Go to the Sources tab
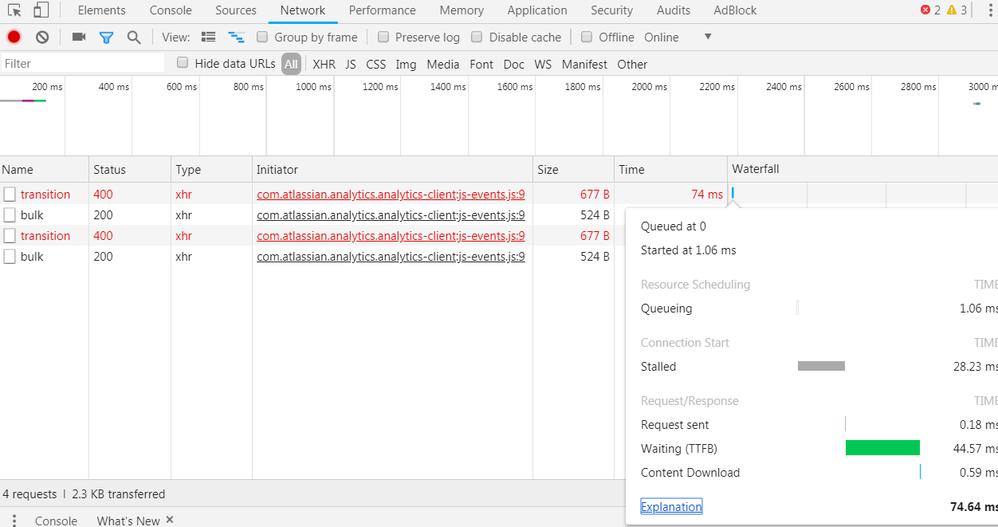 click(x=235, y=10)
